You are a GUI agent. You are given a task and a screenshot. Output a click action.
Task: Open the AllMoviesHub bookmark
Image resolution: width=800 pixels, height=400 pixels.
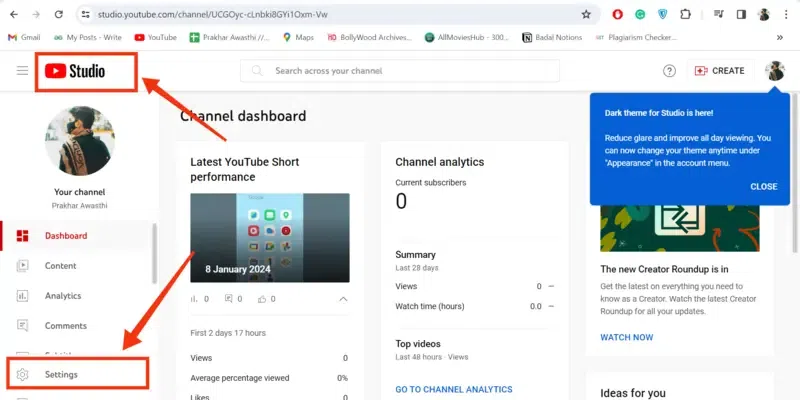pos(467,37)
